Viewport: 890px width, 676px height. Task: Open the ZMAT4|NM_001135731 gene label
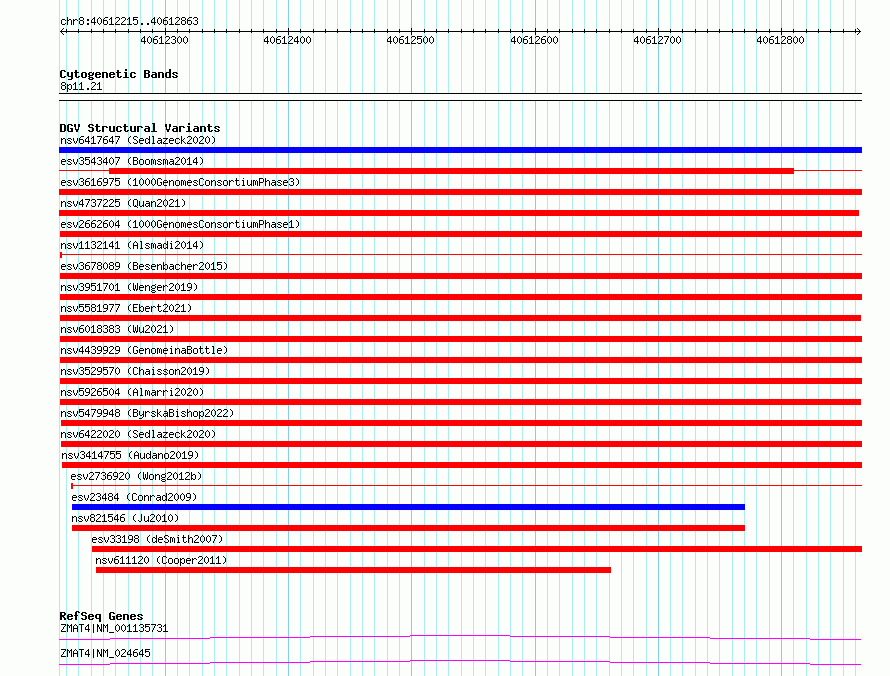coord(114,628)
